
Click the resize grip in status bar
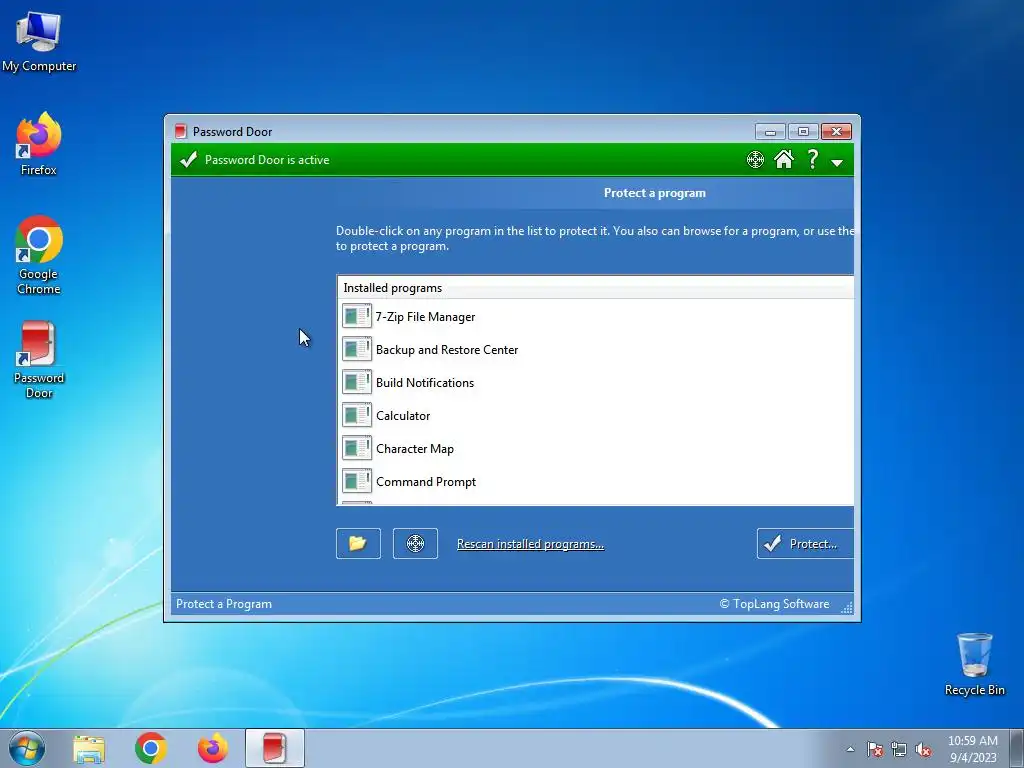click(846, 607)
